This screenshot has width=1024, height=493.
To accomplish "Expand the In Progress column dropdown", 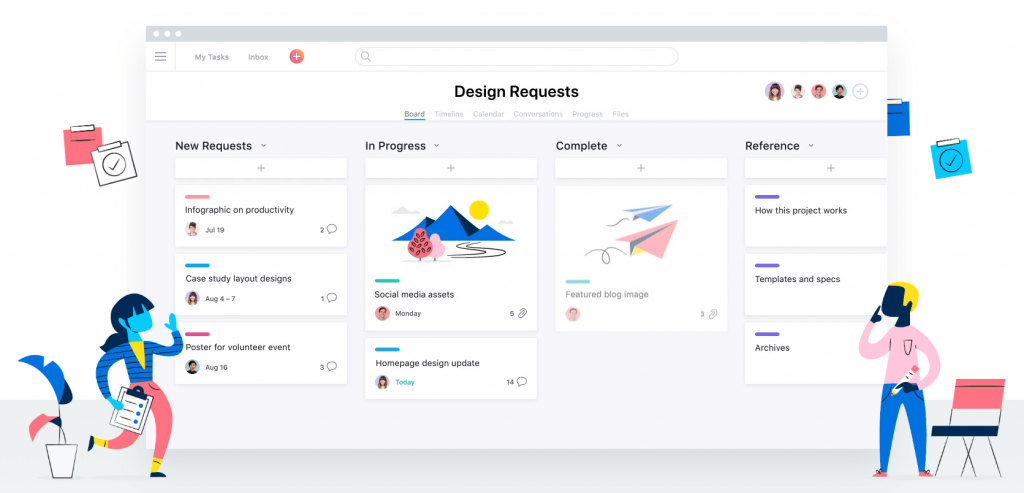I will [437, 146].
